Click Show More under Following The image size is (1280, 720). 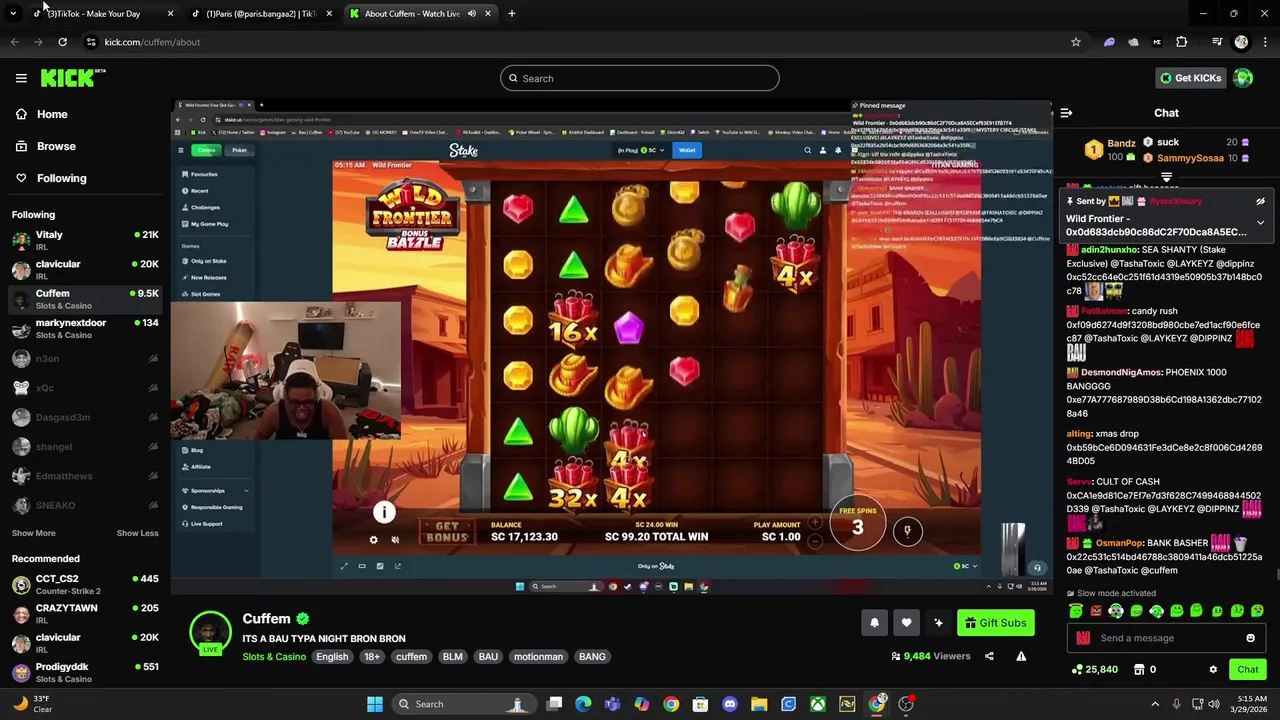coord(34,533)
